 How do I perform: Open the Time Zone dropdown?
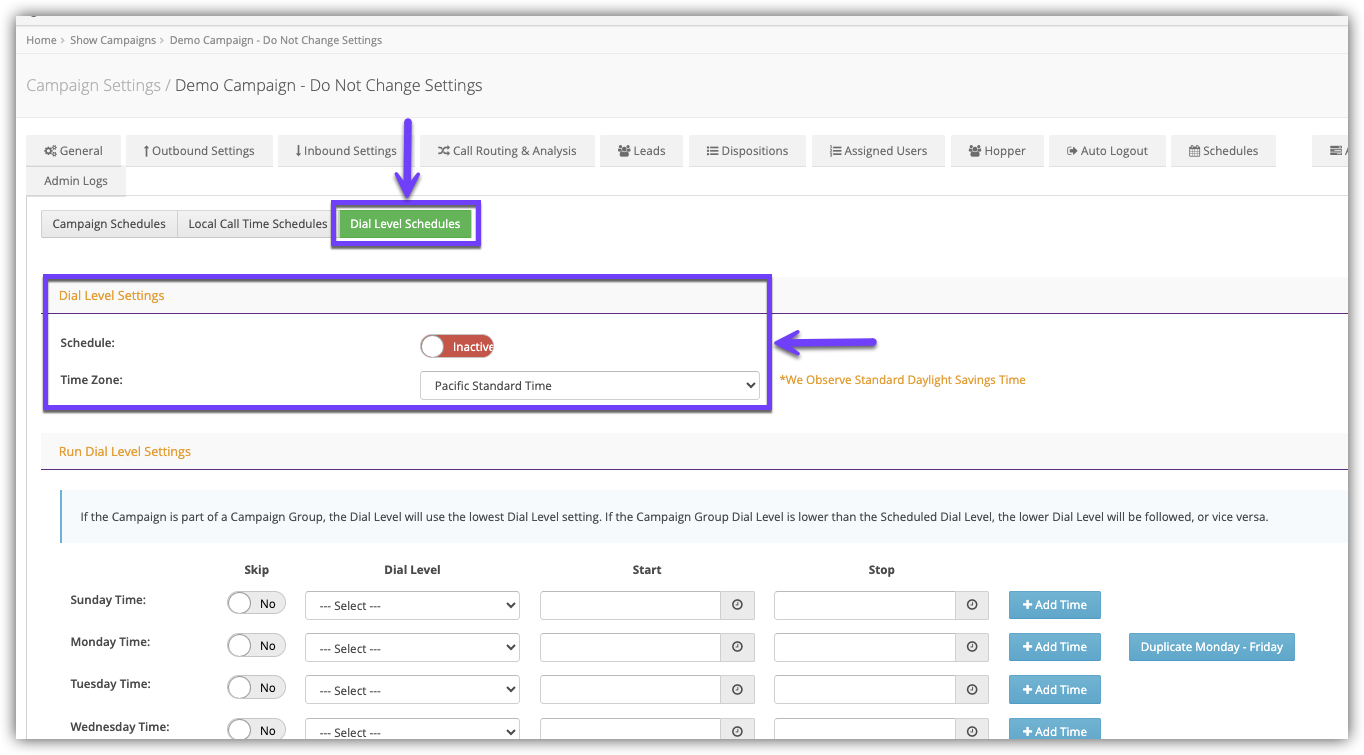[x=589, y=386]
